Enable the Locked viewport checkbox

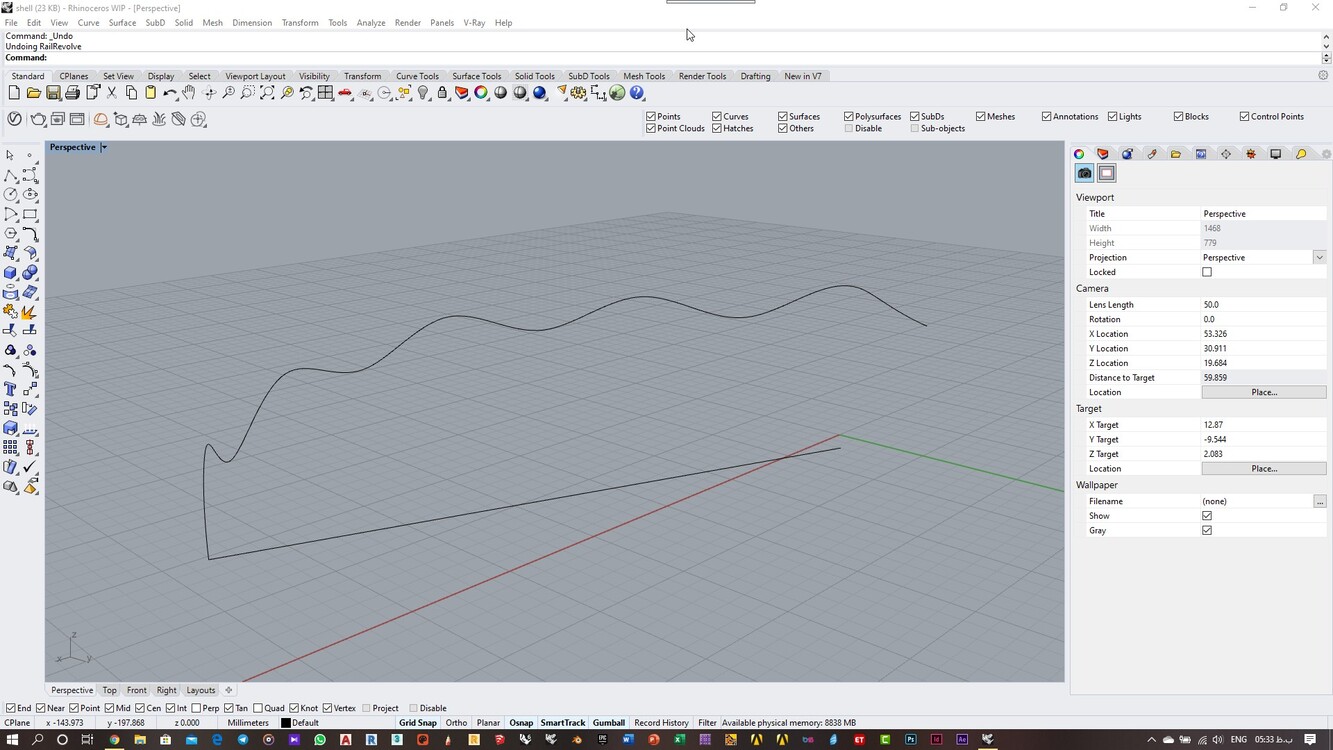coord(1207,272)
